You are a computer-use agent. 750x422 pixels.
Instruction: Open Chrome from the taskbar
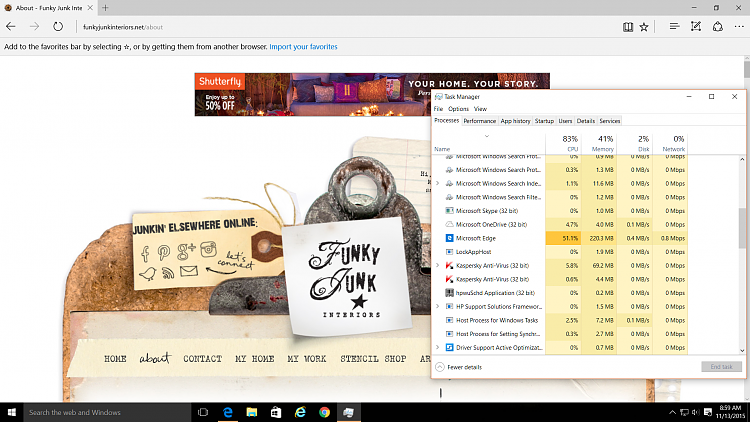(324, 412)
